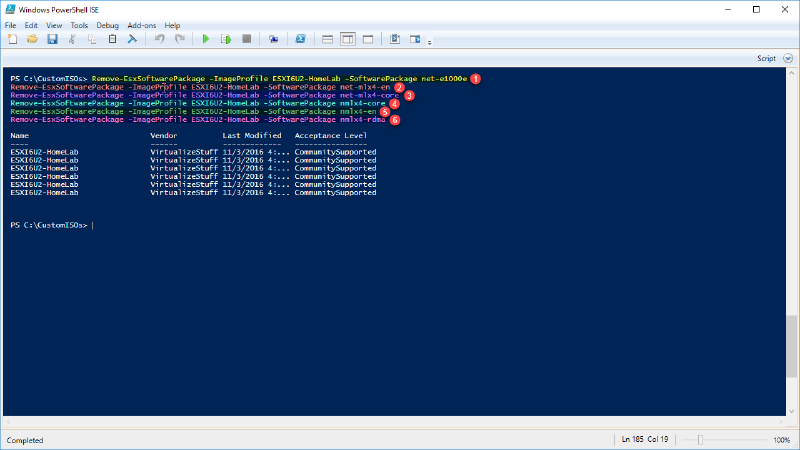Viewport: 800px width, 450px height.
Task: Click the '100%' zoom level text
Action: tap(781, 440)
